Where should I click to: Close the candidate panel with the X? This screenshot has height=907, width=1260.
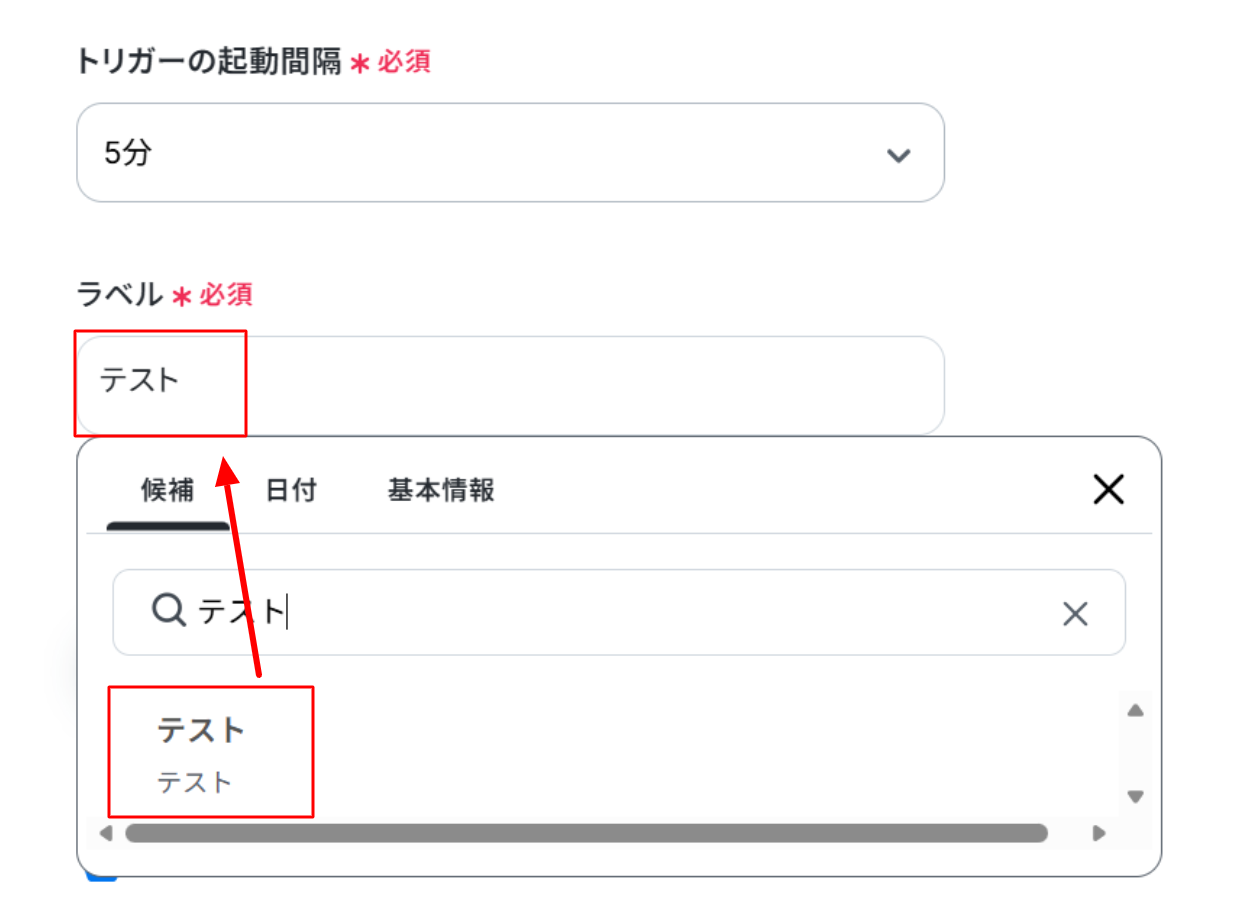click(1109, 489)
